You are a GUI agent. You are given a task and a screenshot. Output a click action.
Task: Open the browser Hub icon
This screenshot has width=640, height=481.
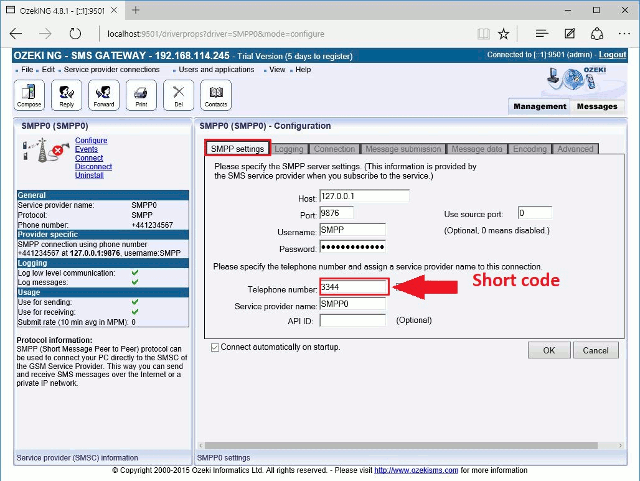point(542,34)
